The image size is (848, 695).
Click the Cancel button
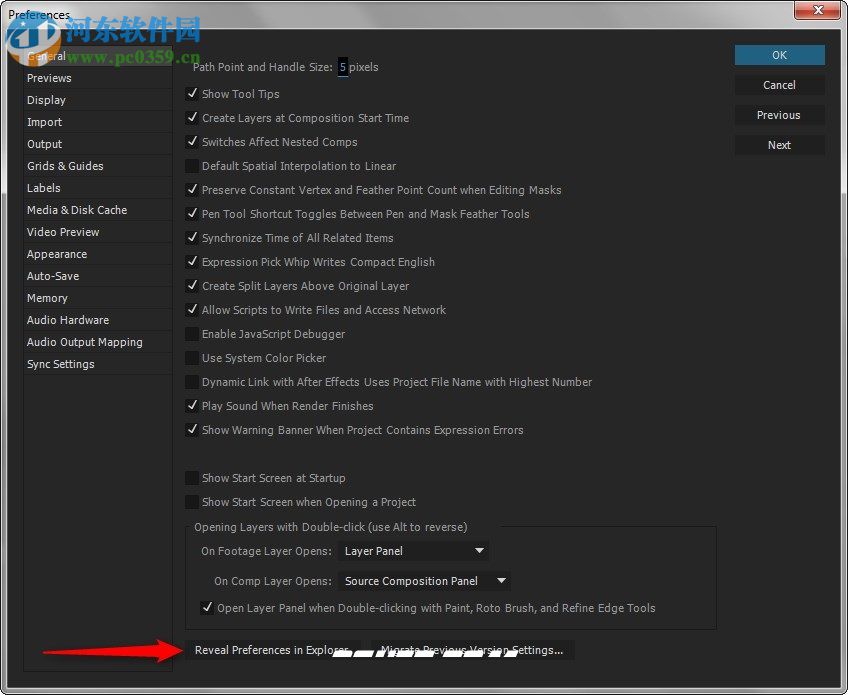779,85
